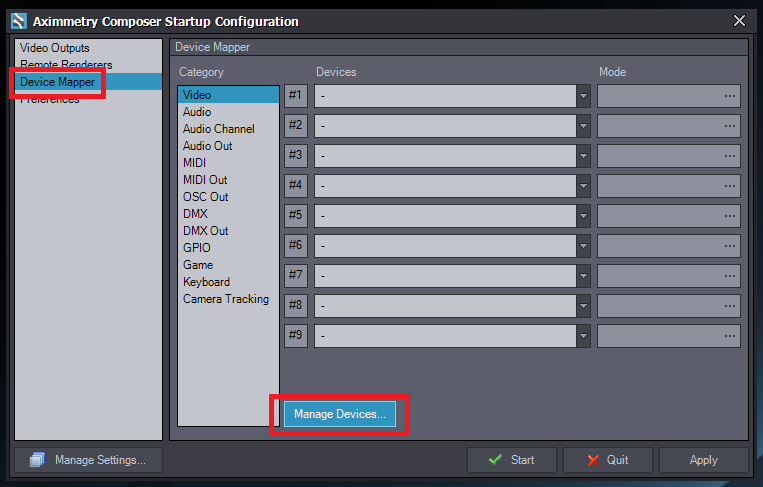
Task: Open Mode ellipsis for slot #8
Action: point(729,306)
